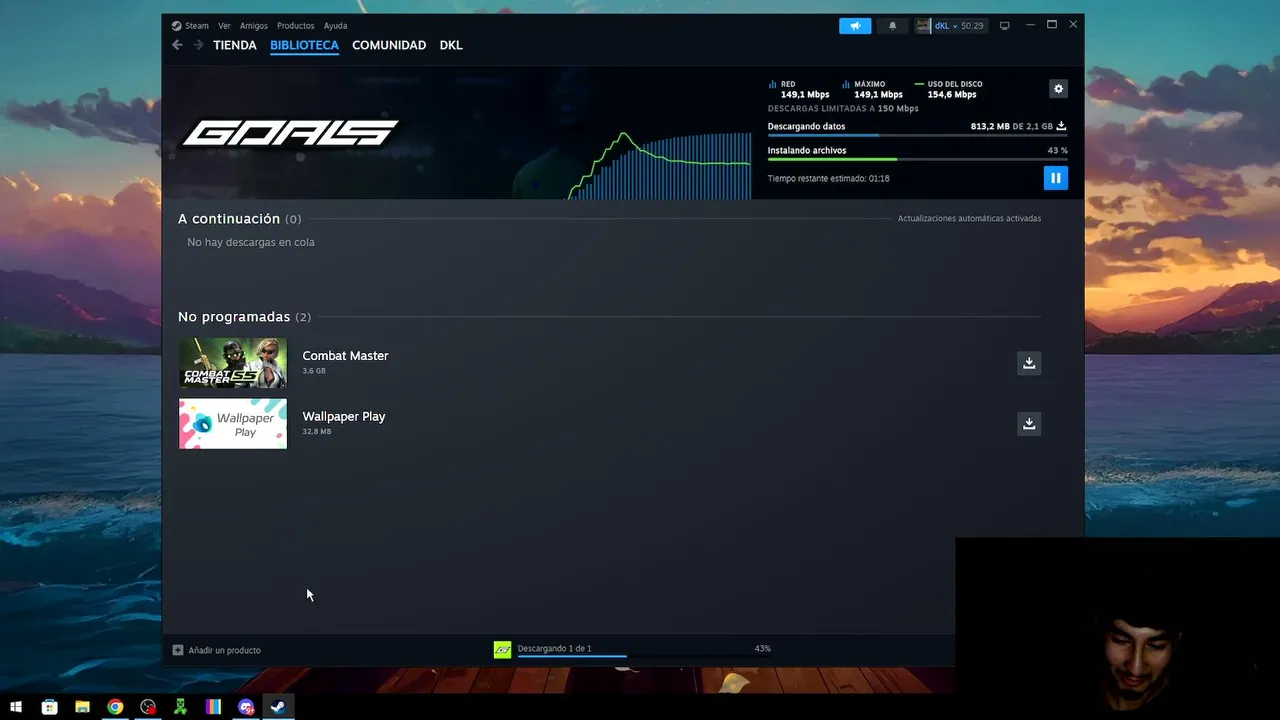1280x720 pixels.
Task: Click the GOALS icon in the bottom bar
Action: tap(502, 650)
